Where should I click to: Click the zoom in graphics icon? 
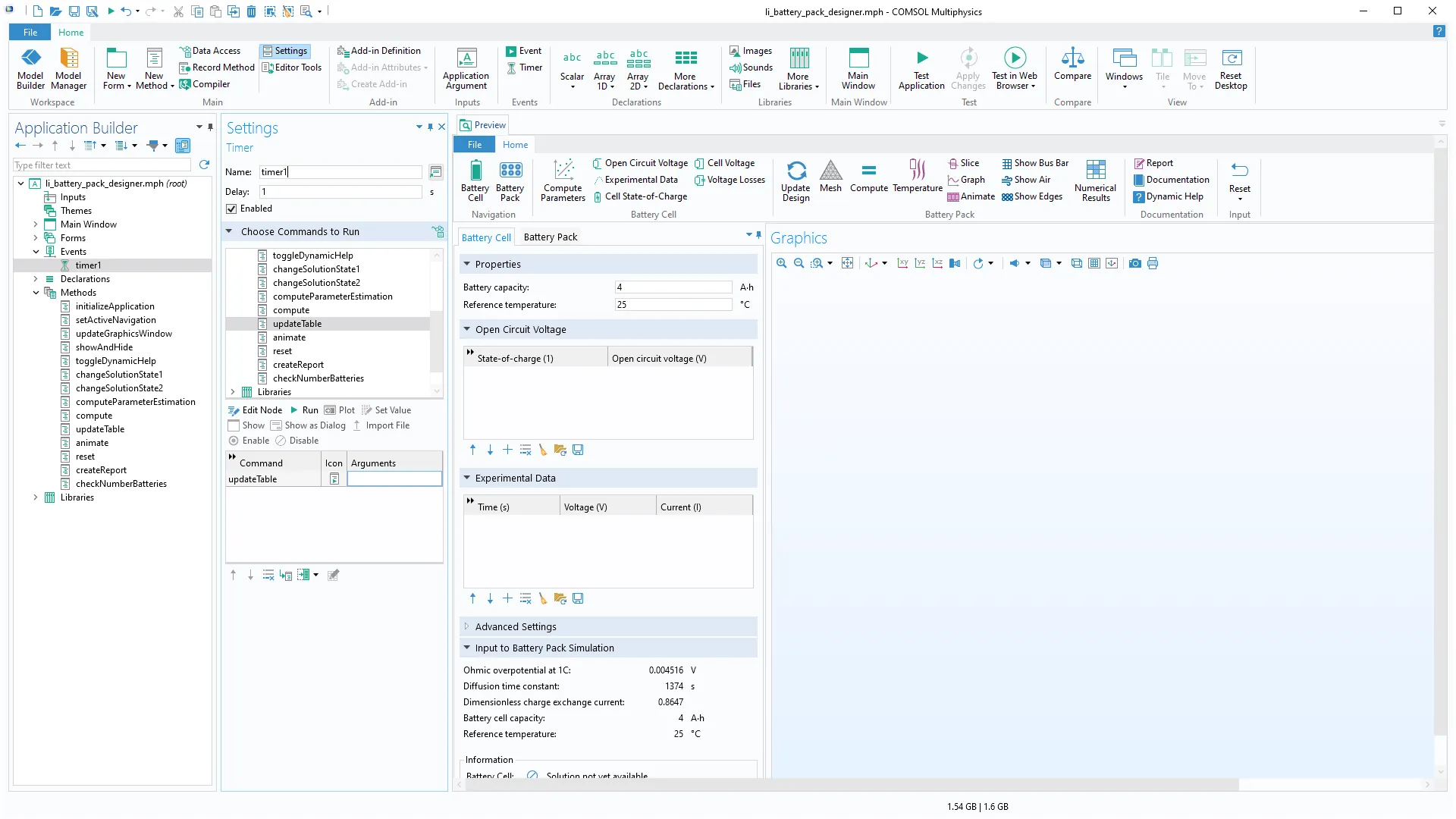tap(781, 263)
